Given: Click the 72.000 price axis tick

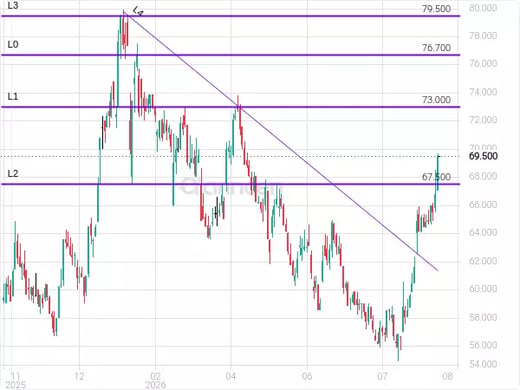Looking at the screenshot, I should click(483, 120).
